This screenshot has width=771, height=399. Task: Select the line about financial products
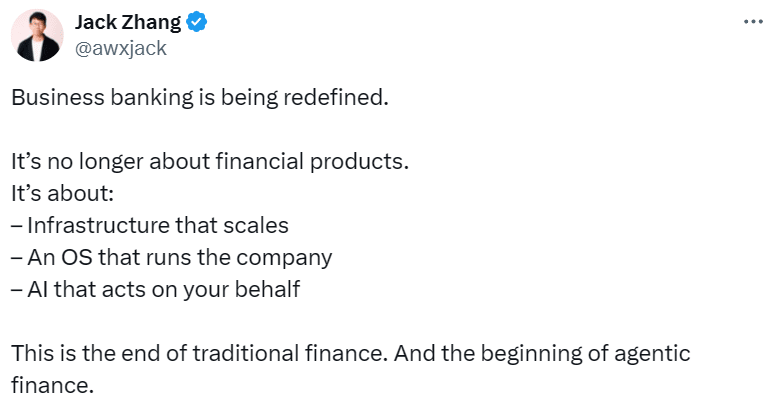coord(210,161)
